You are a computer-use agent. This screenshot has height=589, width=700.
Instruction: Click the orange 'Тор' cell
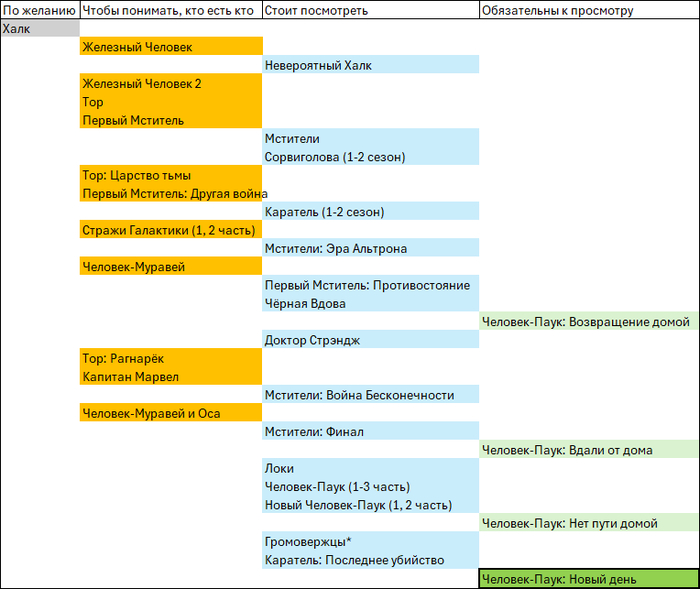(171, 101)
